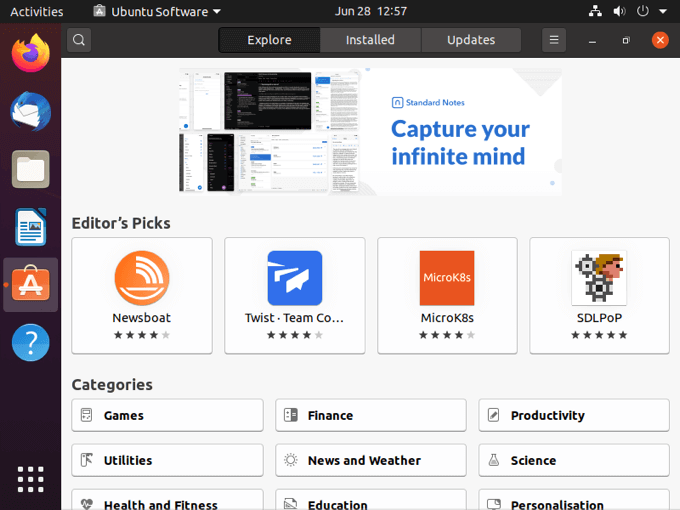680x510 pixels.
Task: Open the Finance category
Action: pyautogui.click(x=371, y=415)
